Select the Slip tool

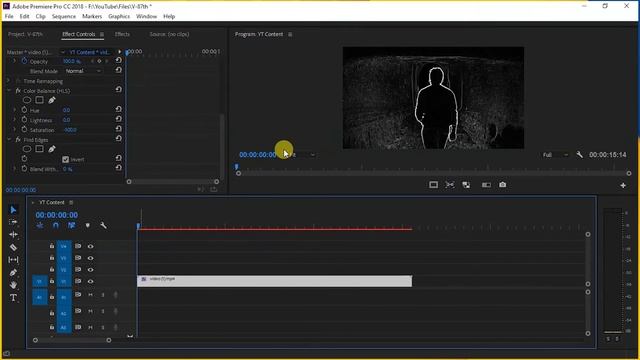click(x=13, y=260)
